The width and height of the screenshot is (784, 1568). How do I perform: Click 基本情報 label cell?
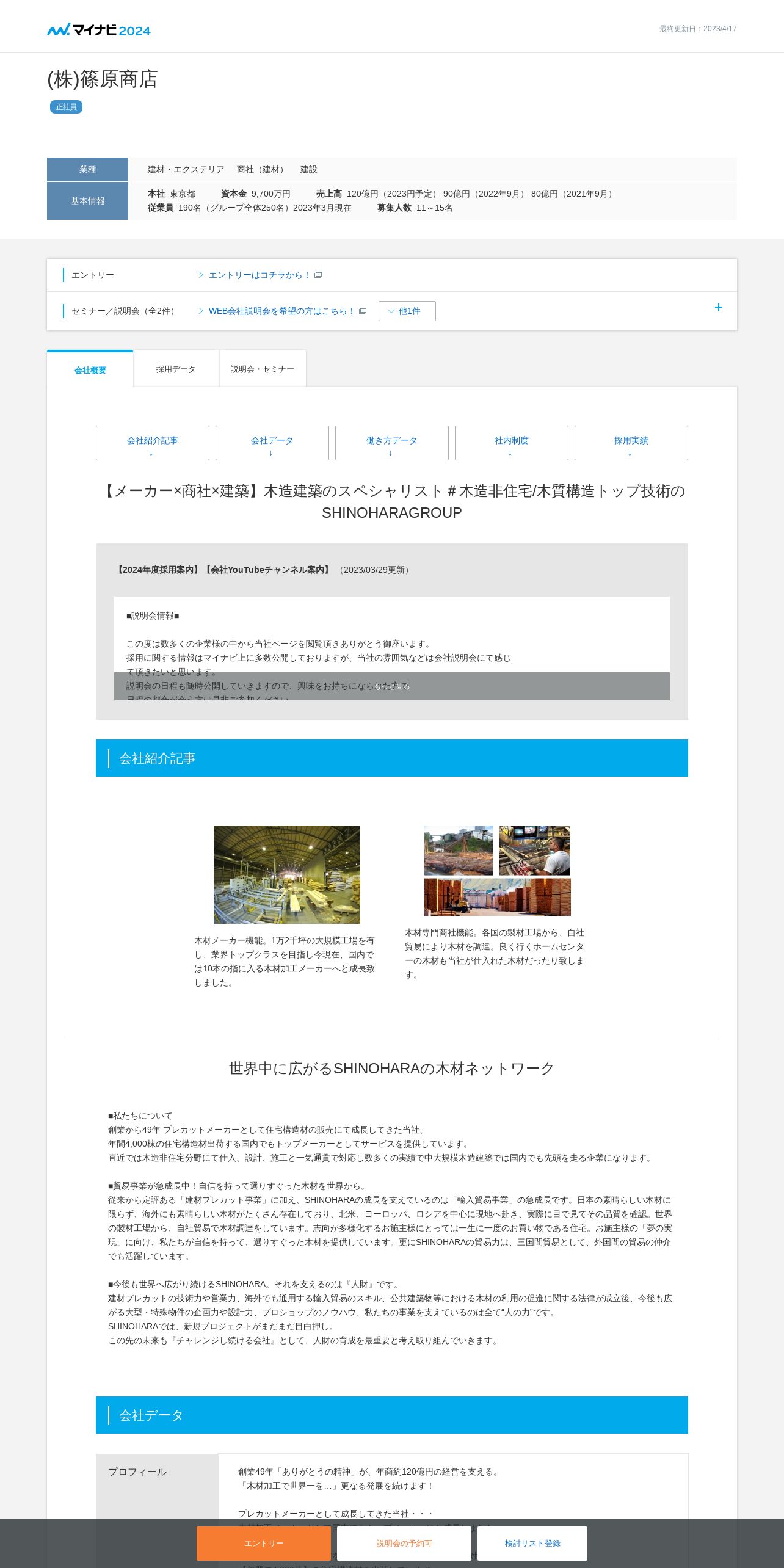87,201
